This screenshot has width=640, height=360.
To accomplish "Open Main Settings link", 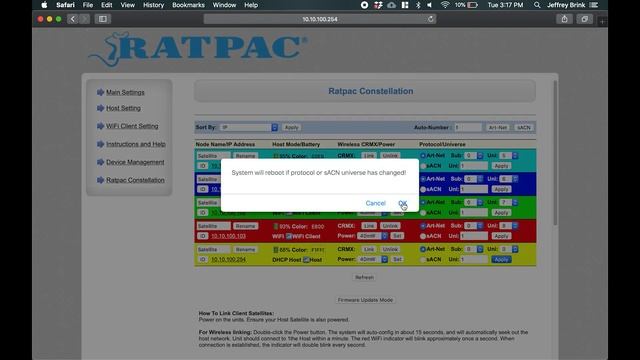I will pos(125,93).
